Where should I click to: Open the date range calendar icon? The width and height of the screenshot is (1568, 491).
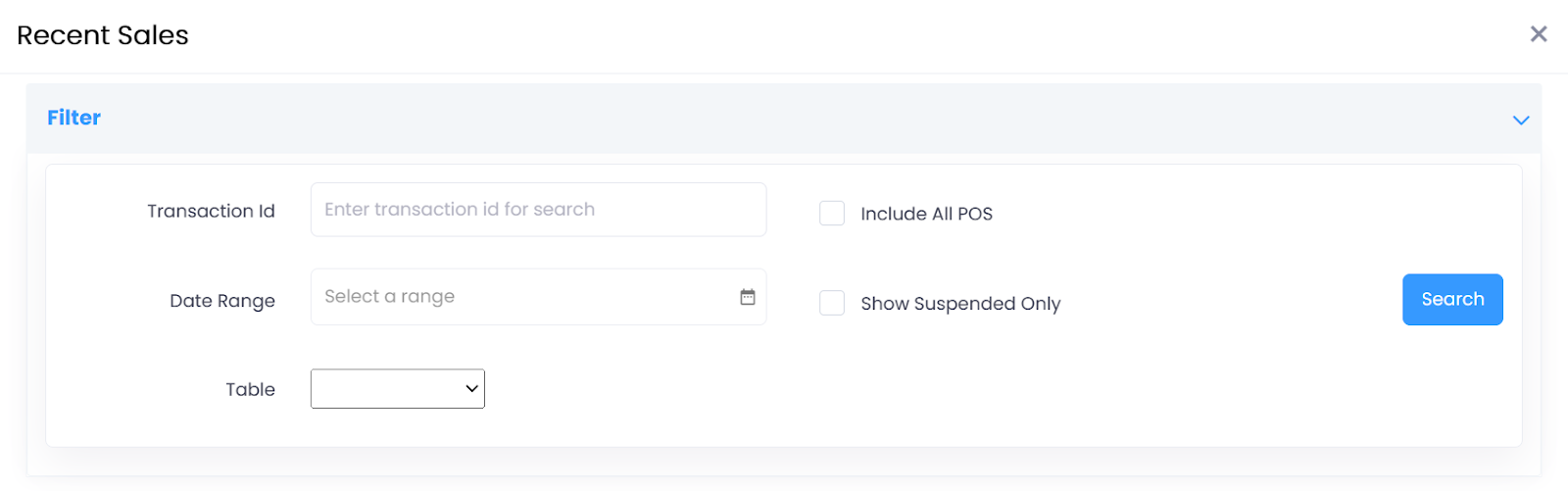pos(748,297)
